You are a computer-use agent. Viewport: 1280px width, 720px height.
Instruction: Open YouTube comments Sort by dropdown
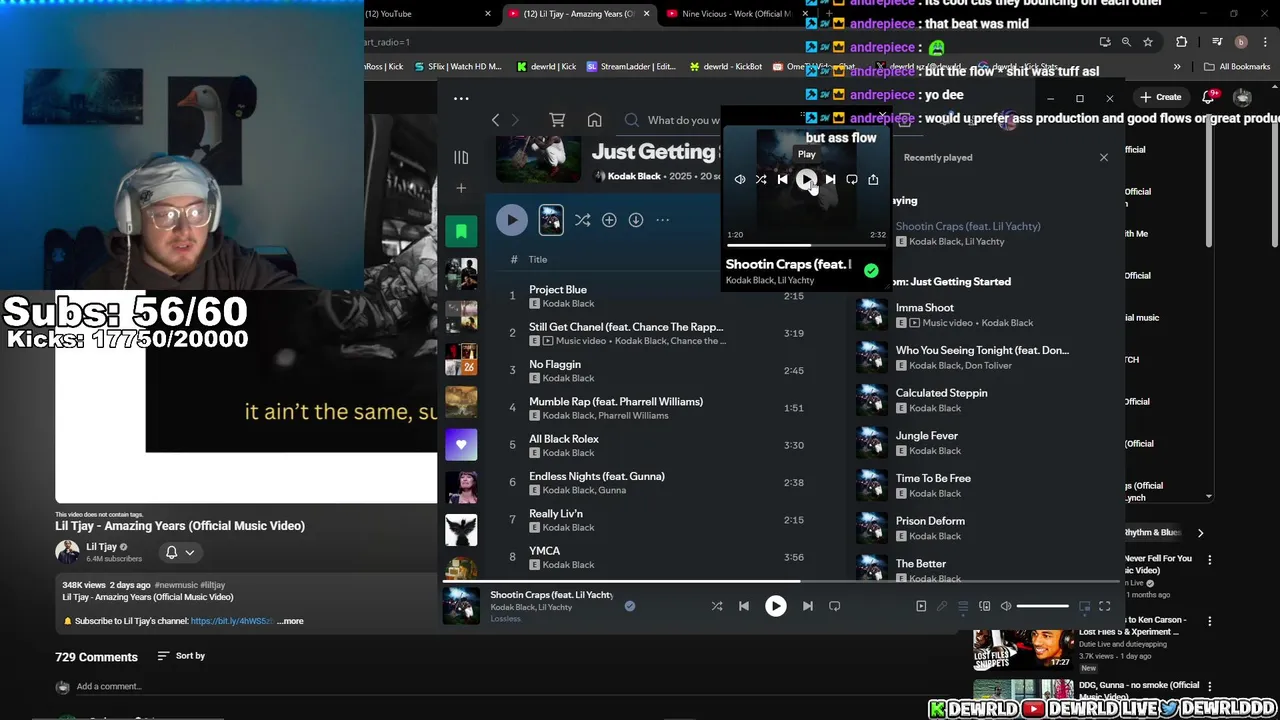pos(181,656)
